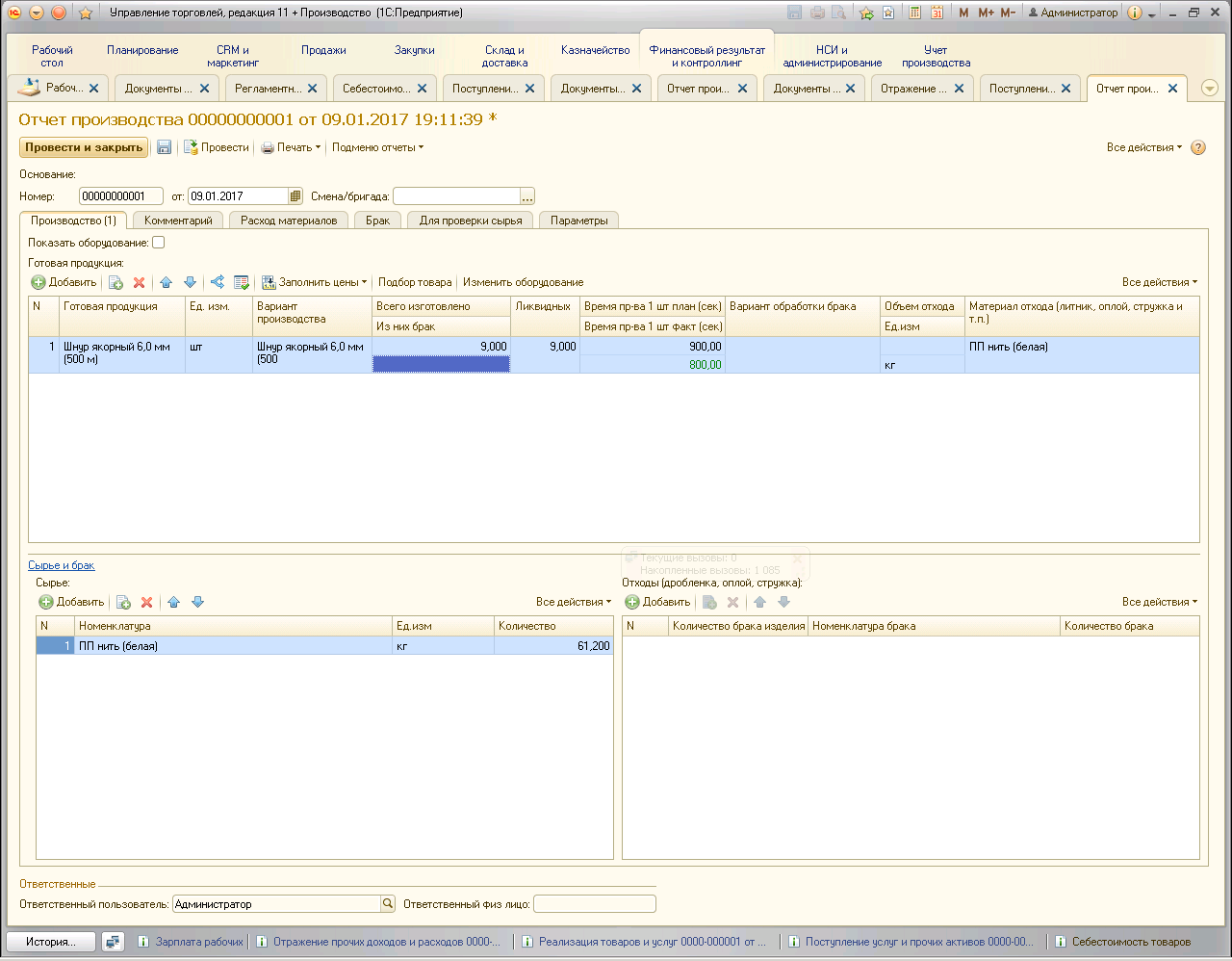Switch to Расход материалов tab
The height and width of the screenshot is (961, 1232).
coord(289,221)
